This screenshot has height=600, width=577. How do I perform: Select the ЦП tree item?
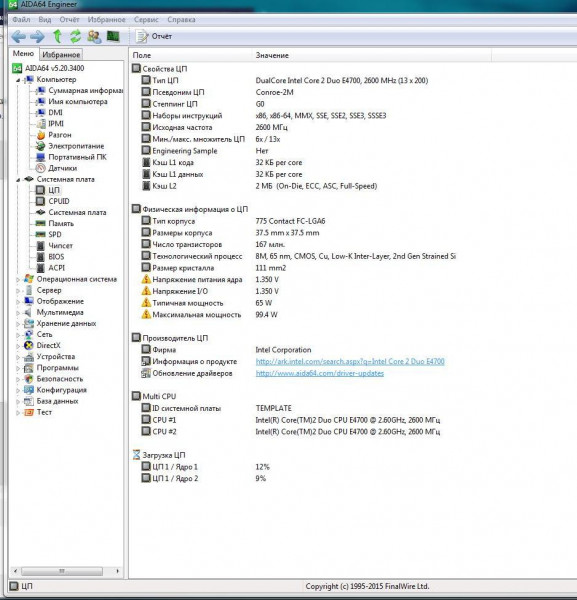(x=48, y=190)
